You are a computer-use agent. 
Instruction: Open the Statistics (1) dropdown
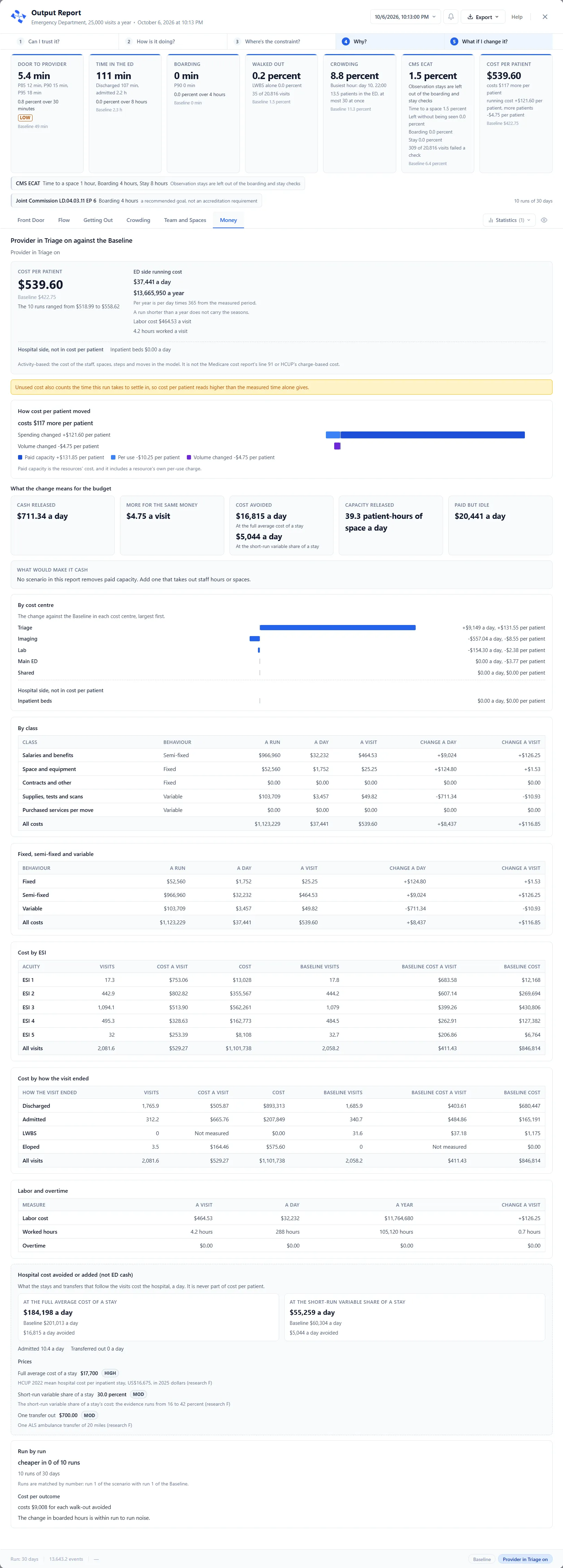(x=509, y=220)
